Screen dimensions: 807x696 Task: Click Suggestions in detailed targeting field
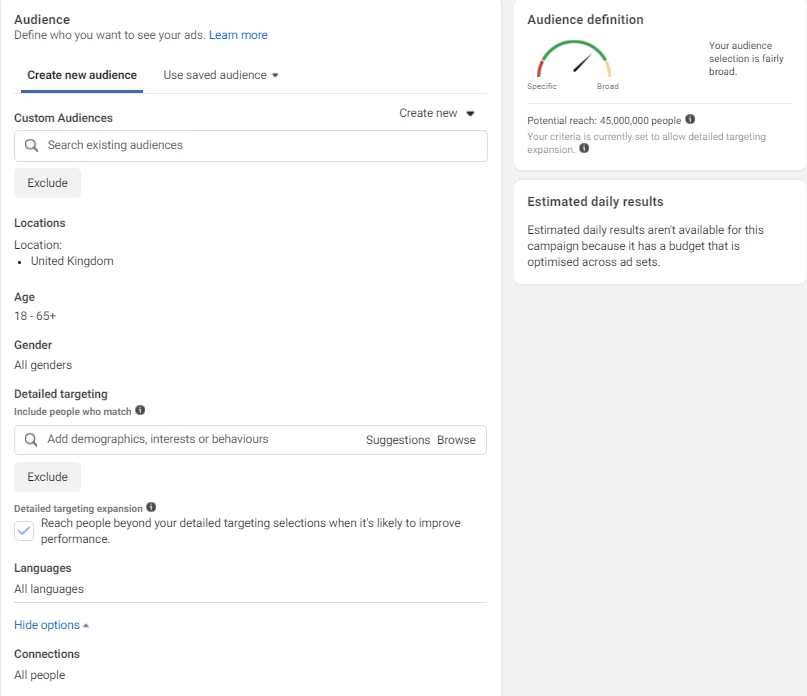(x=397, y=440)
